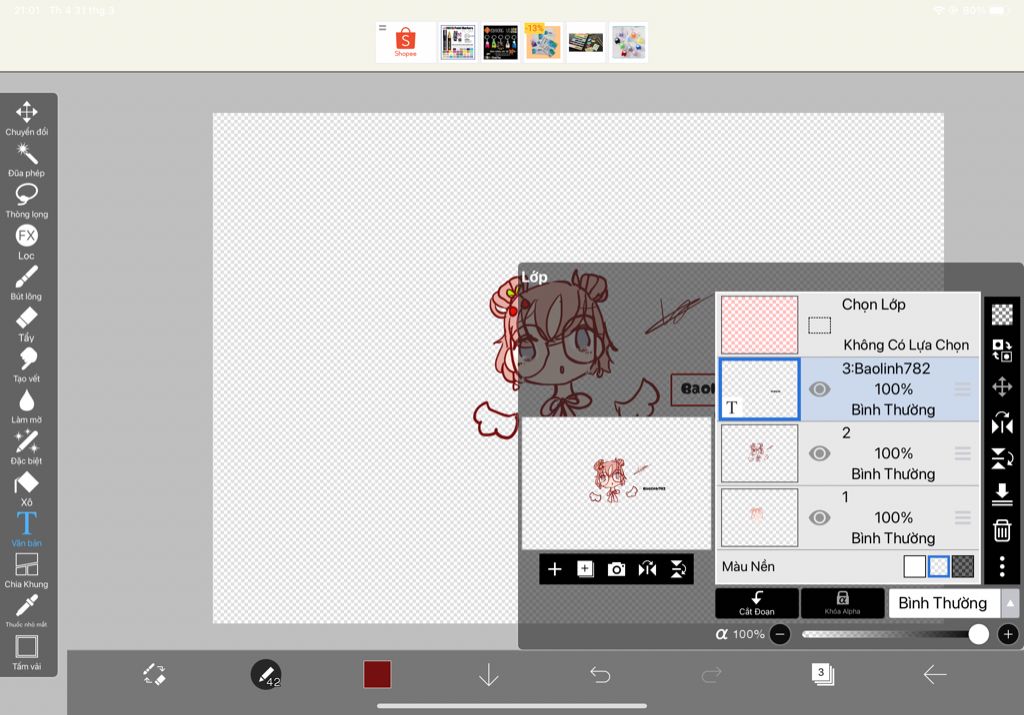Tap the back arrow in bottom bar
Viewport: 1024px width, 715px height.
[x=935, y=674]
